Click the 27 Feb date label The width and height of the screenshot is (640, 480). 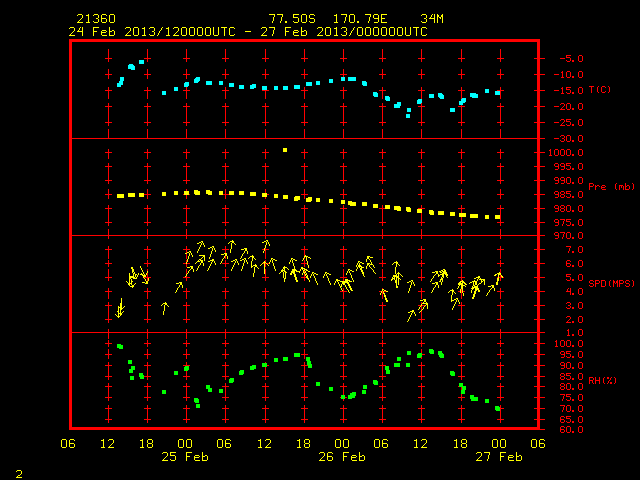[499, 457]
